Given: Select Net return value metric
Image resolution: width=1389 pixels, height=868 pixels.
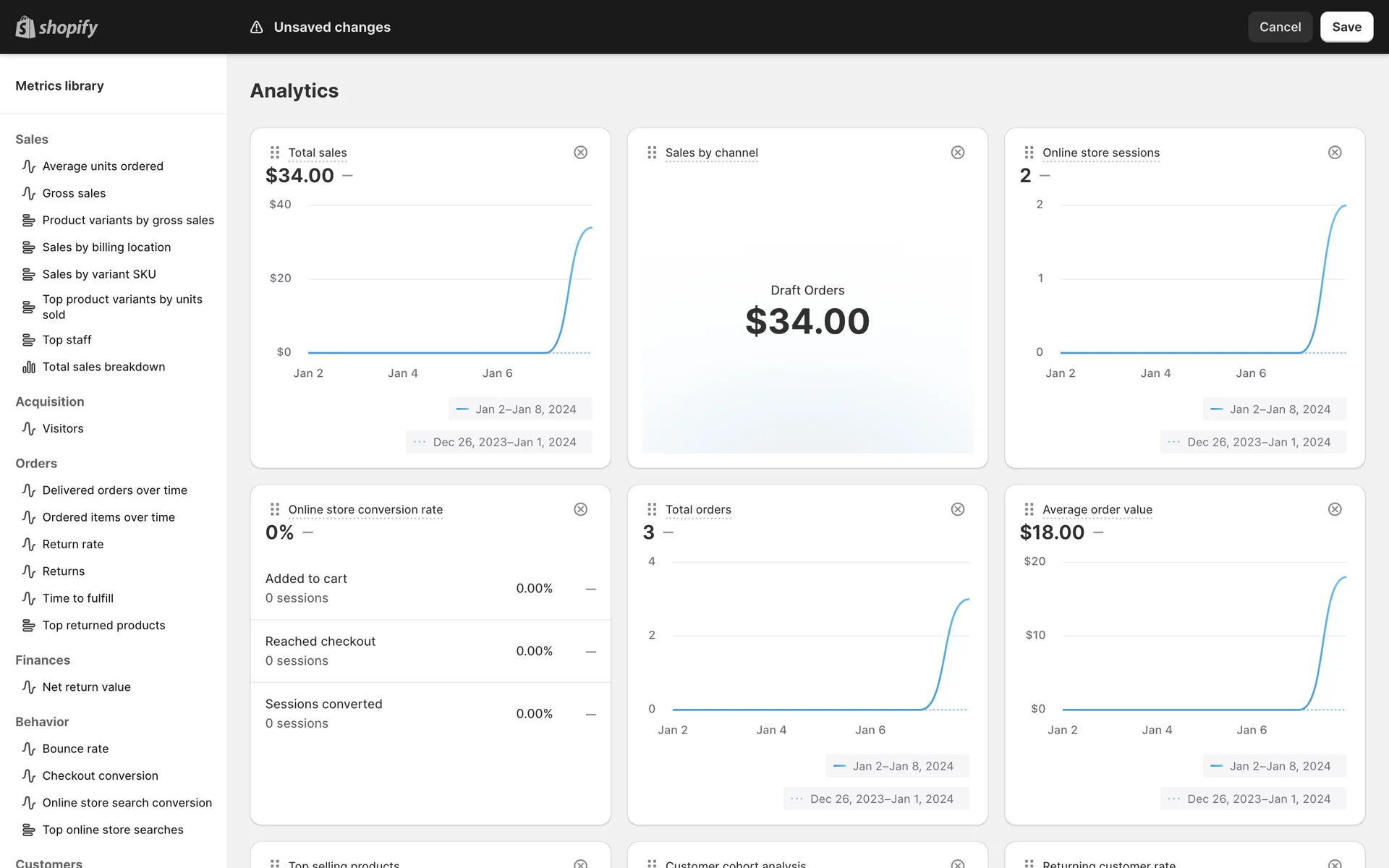Looking at the screenshot, I should (86, 687).
